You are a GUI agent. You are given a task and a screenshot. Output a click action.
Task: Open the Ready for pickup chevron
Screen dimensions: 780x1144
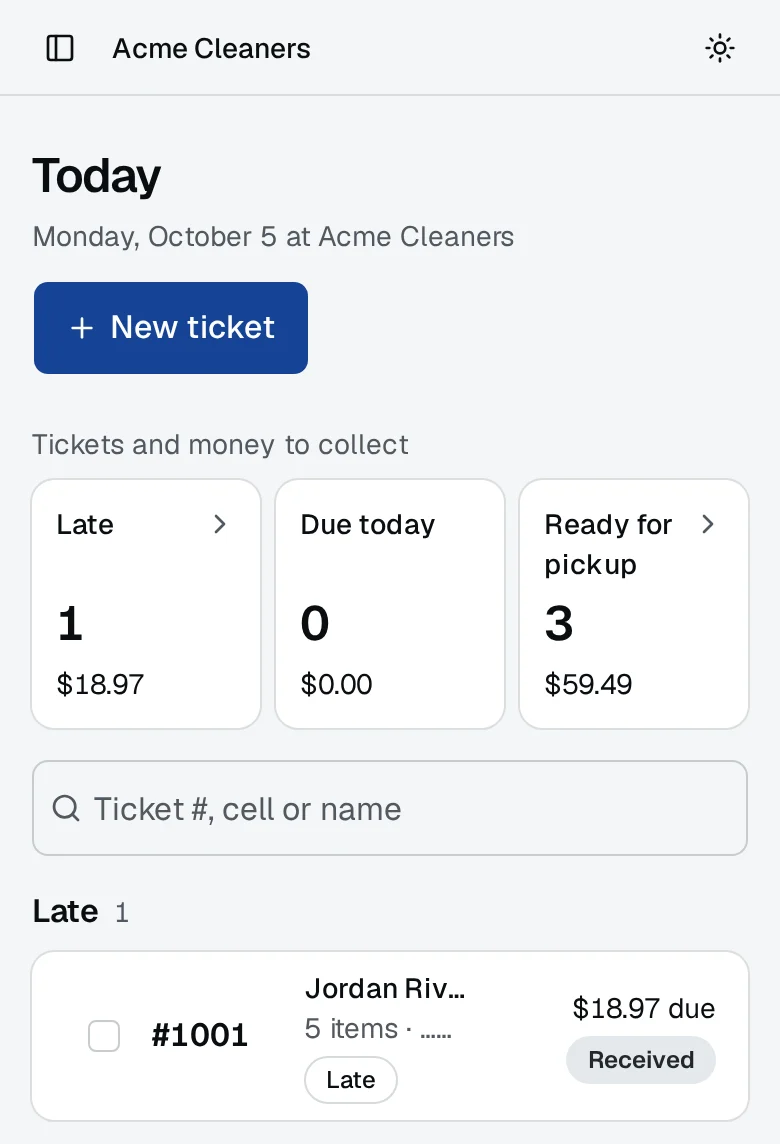click(707, 524)
